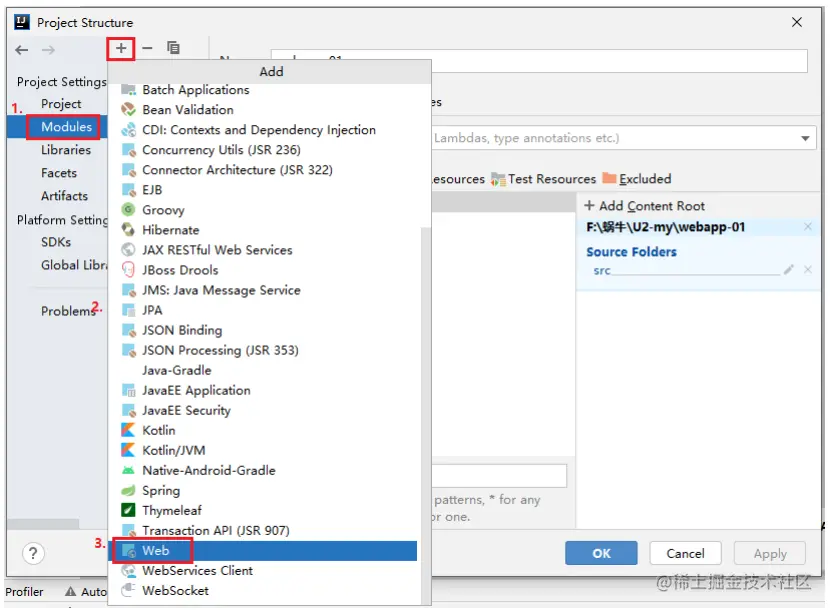Viewport: 830px width, 610px height.
Task: Click the Add (+) toolbar button
Action: (x=121, y=49)
